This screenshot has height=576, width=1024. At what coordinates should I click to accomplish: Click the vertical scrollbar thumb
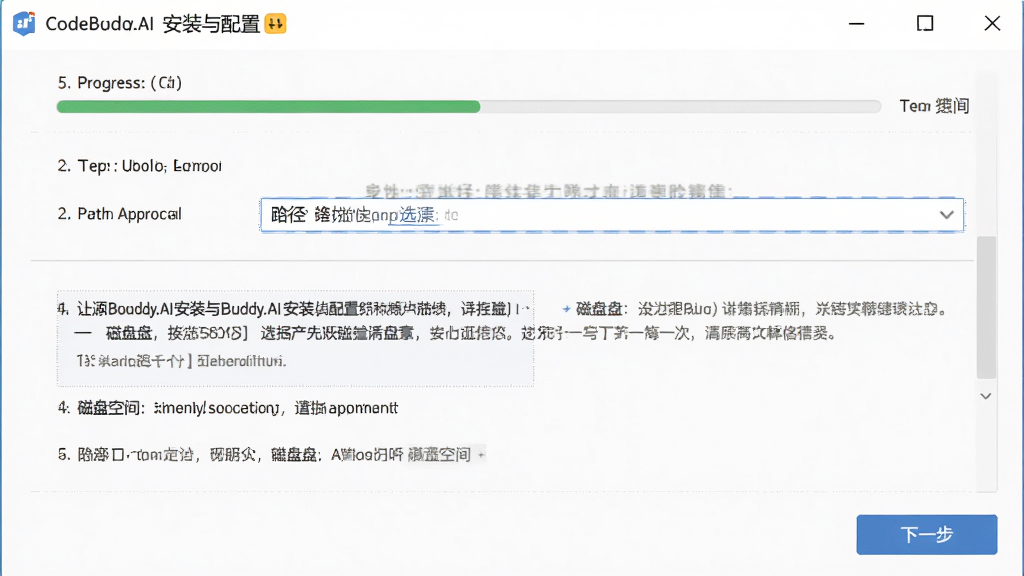(x=986, y=307)
